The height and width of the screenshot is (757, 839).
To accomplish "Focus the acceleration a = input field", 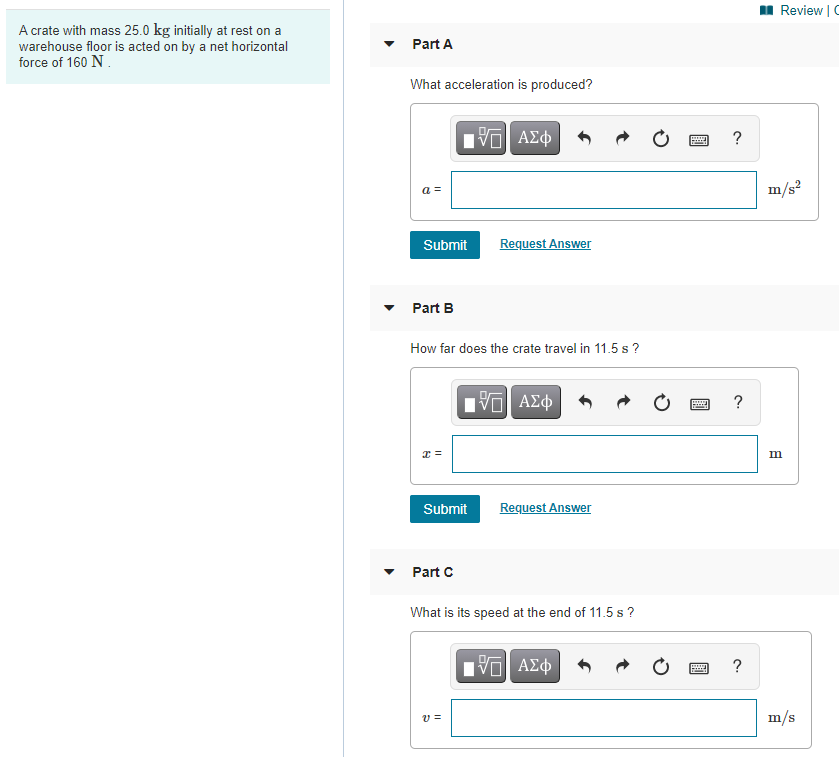I will 604,190.
